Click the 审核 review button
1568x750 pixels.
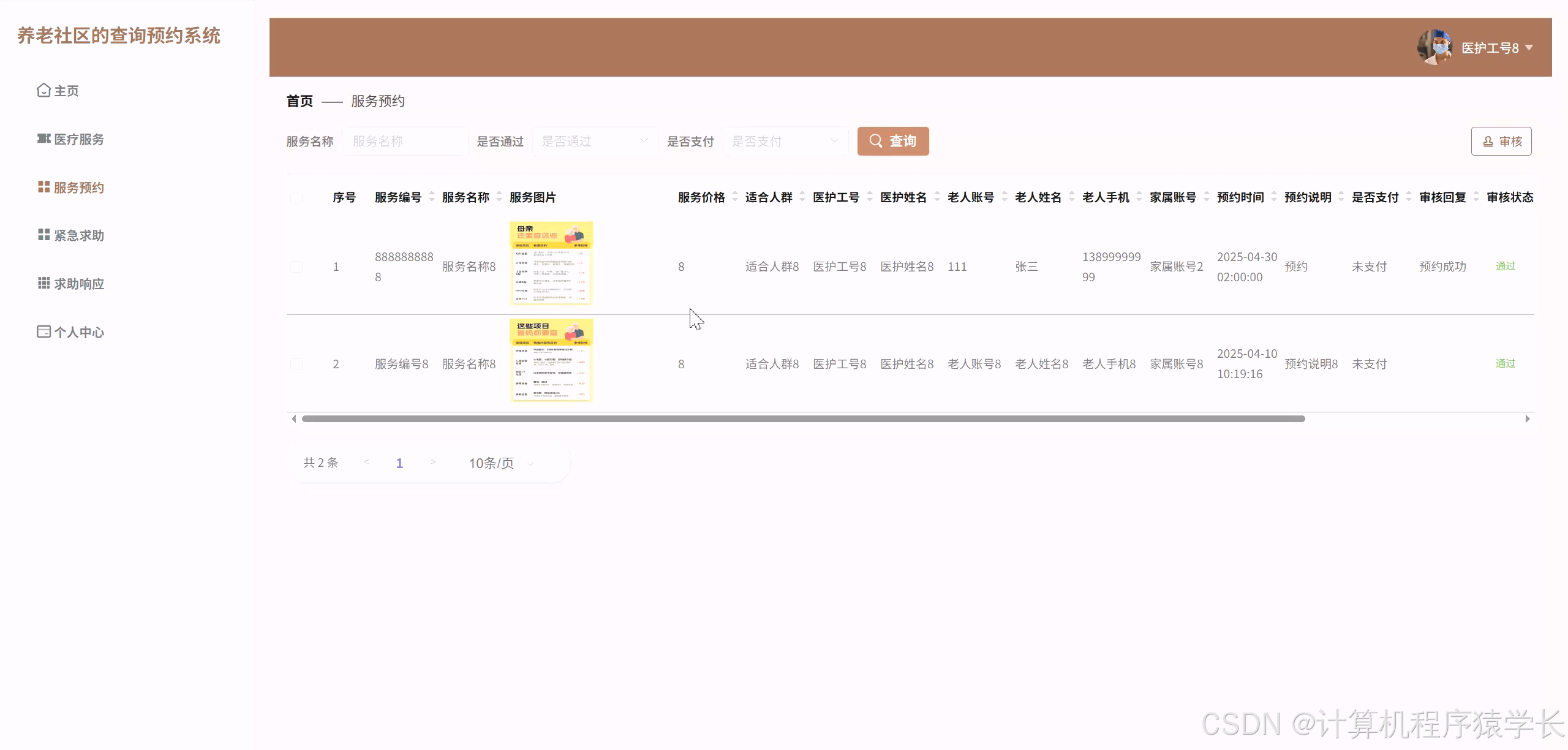pos(1501,142)
